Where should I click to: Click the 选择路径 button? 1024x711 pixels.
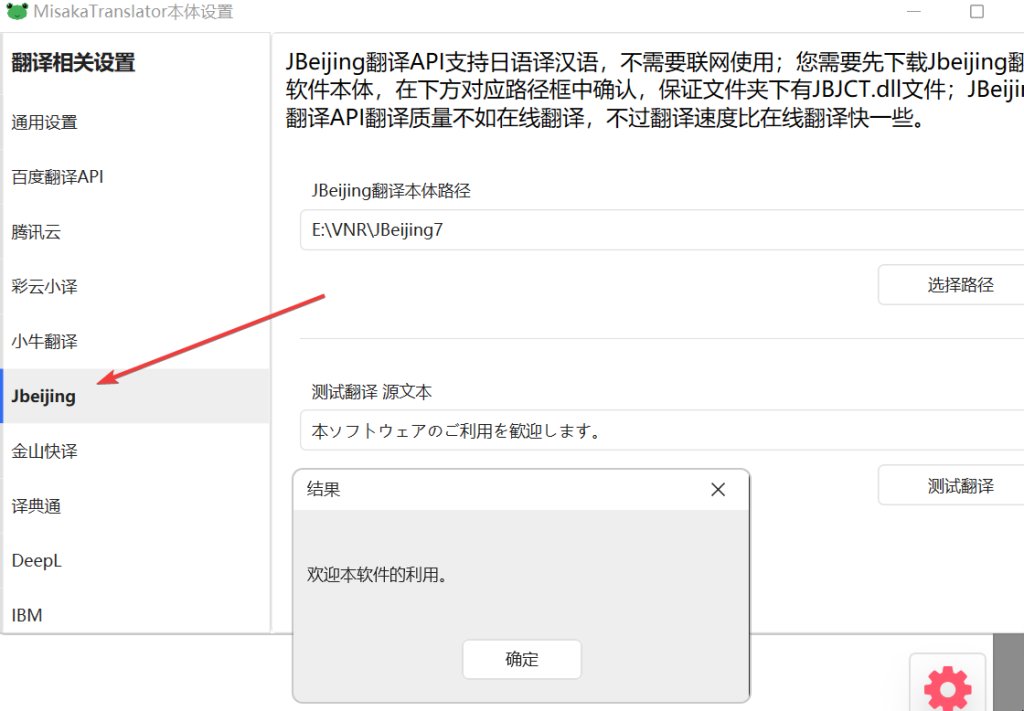[x=959, y=285]
